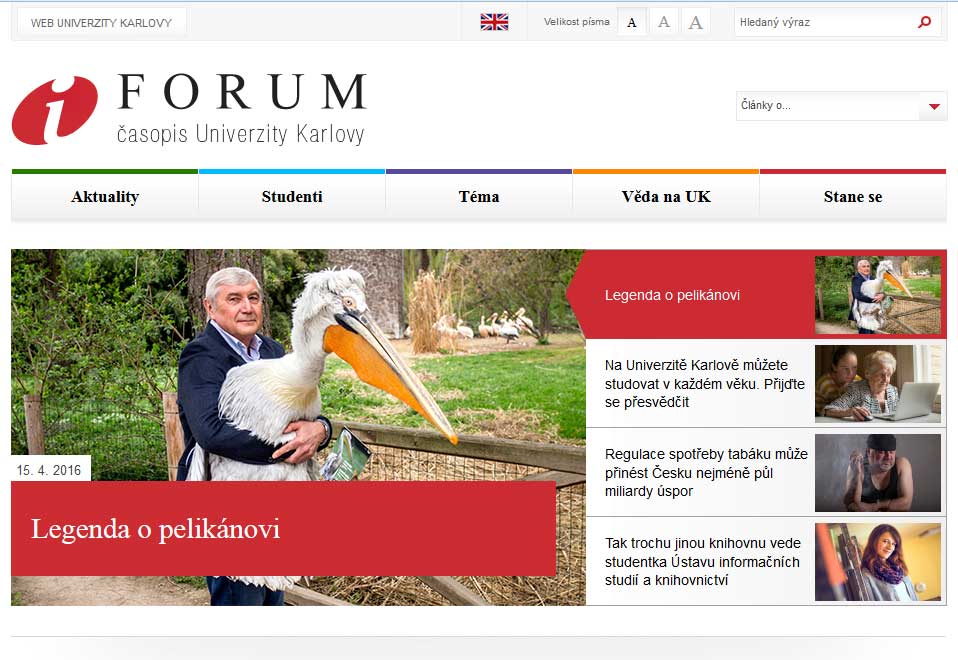The image size is (958, 660).
Task: Click the red search magnifier icon
Action: [924, 22]
